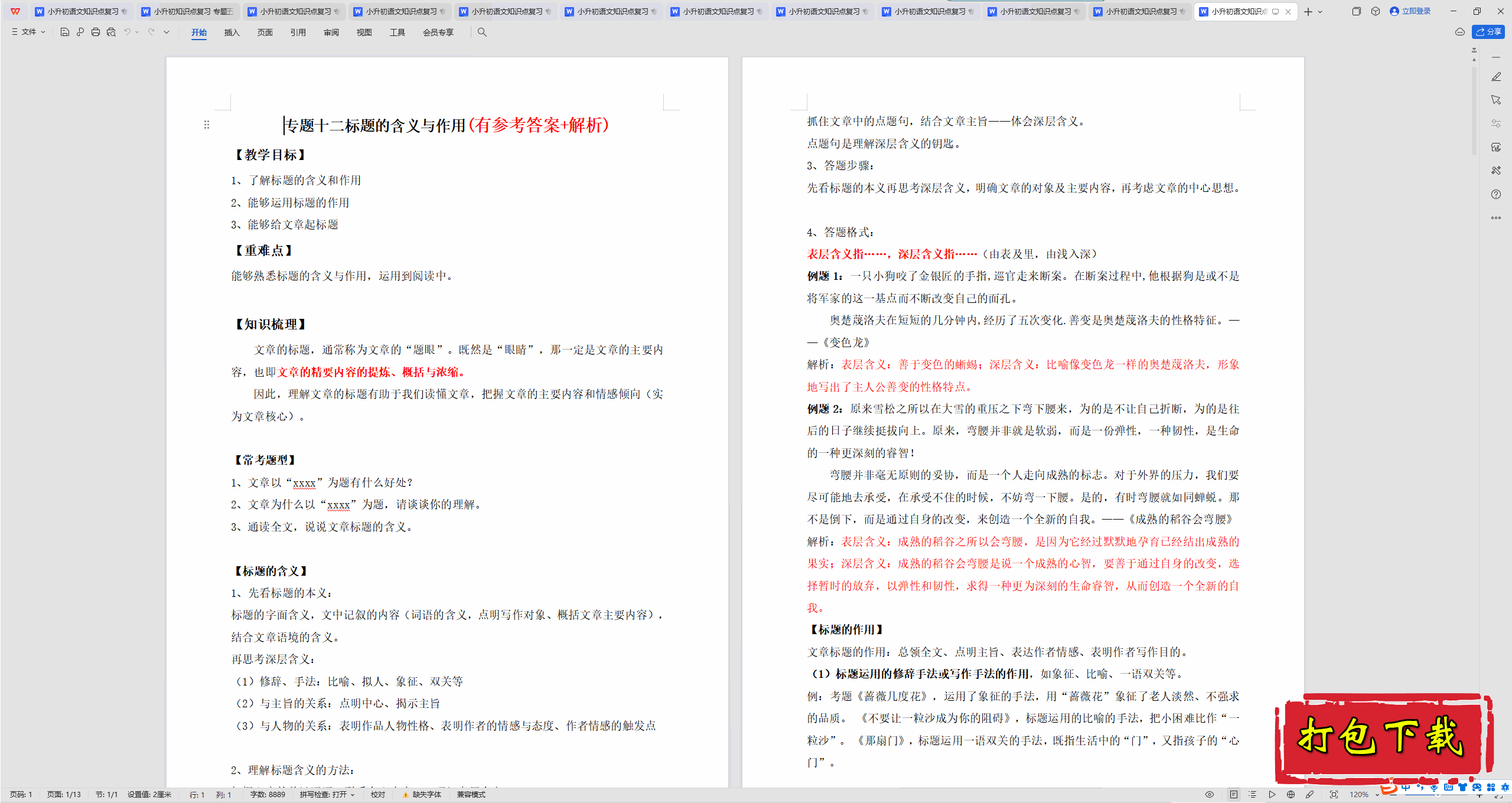The width and height of the screenshot is (1512, 803).
Task: Open the 插入 ribbon tab
Action: point(232,32)
